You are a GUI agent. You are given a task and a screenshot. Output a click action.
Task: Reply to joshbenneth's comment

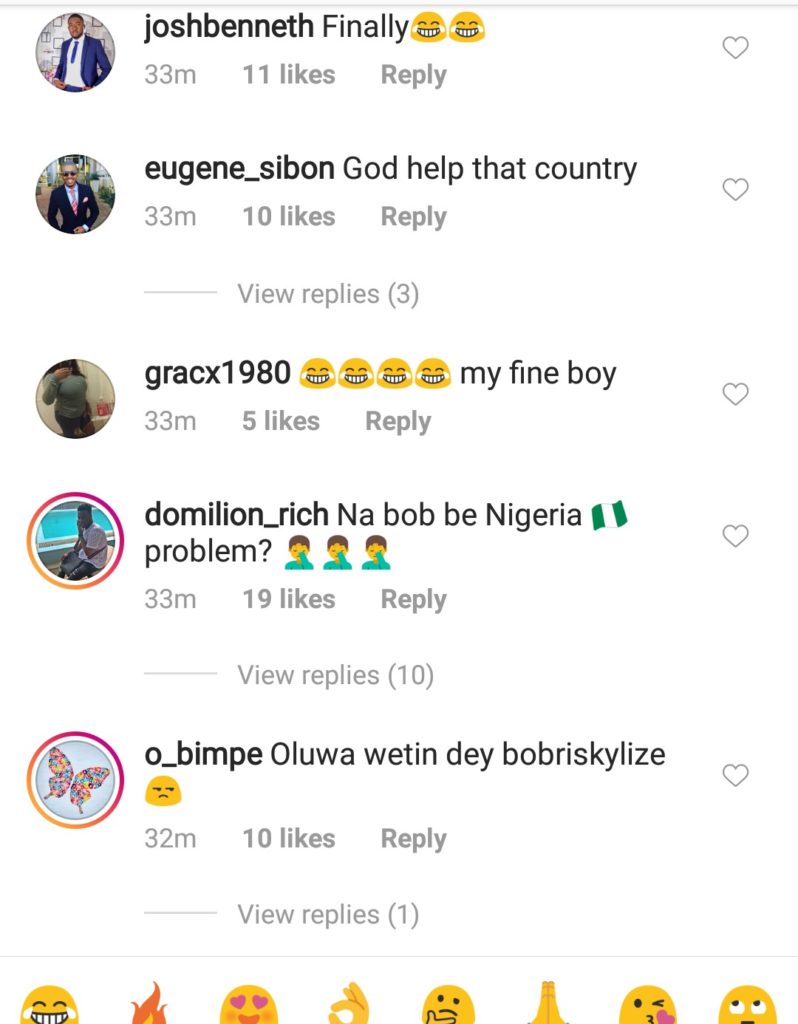(413, 75)
